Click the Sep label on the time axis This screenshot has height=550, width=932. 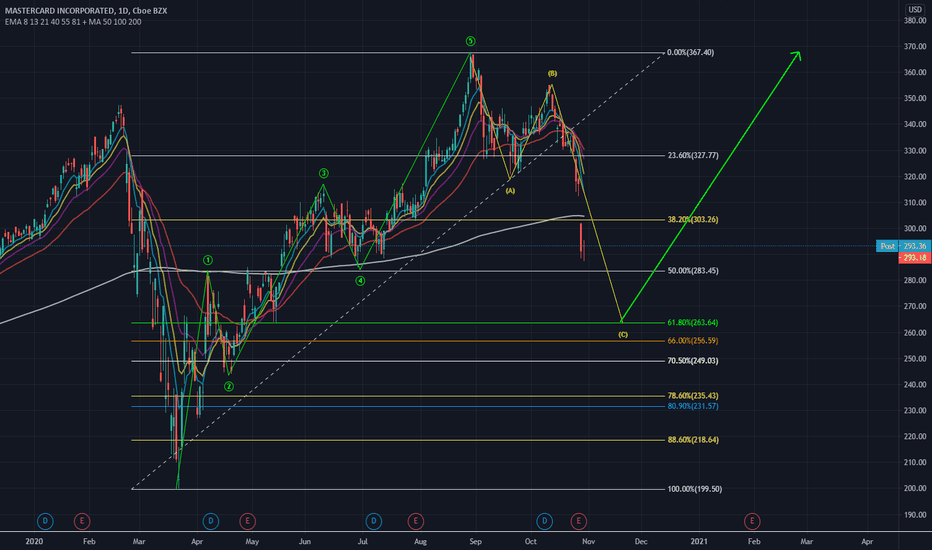tap(475, 541)
